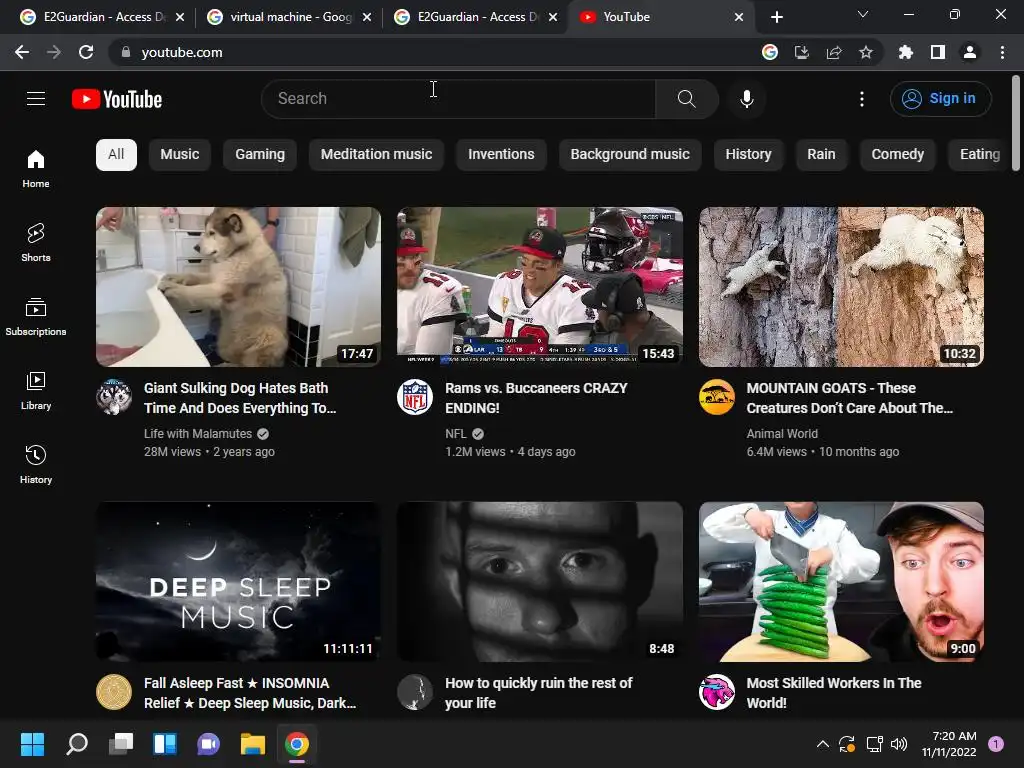Show hidden system tray icons
Image resolution: width=1024 pixels, height=768 pixels.
point(822,744)
